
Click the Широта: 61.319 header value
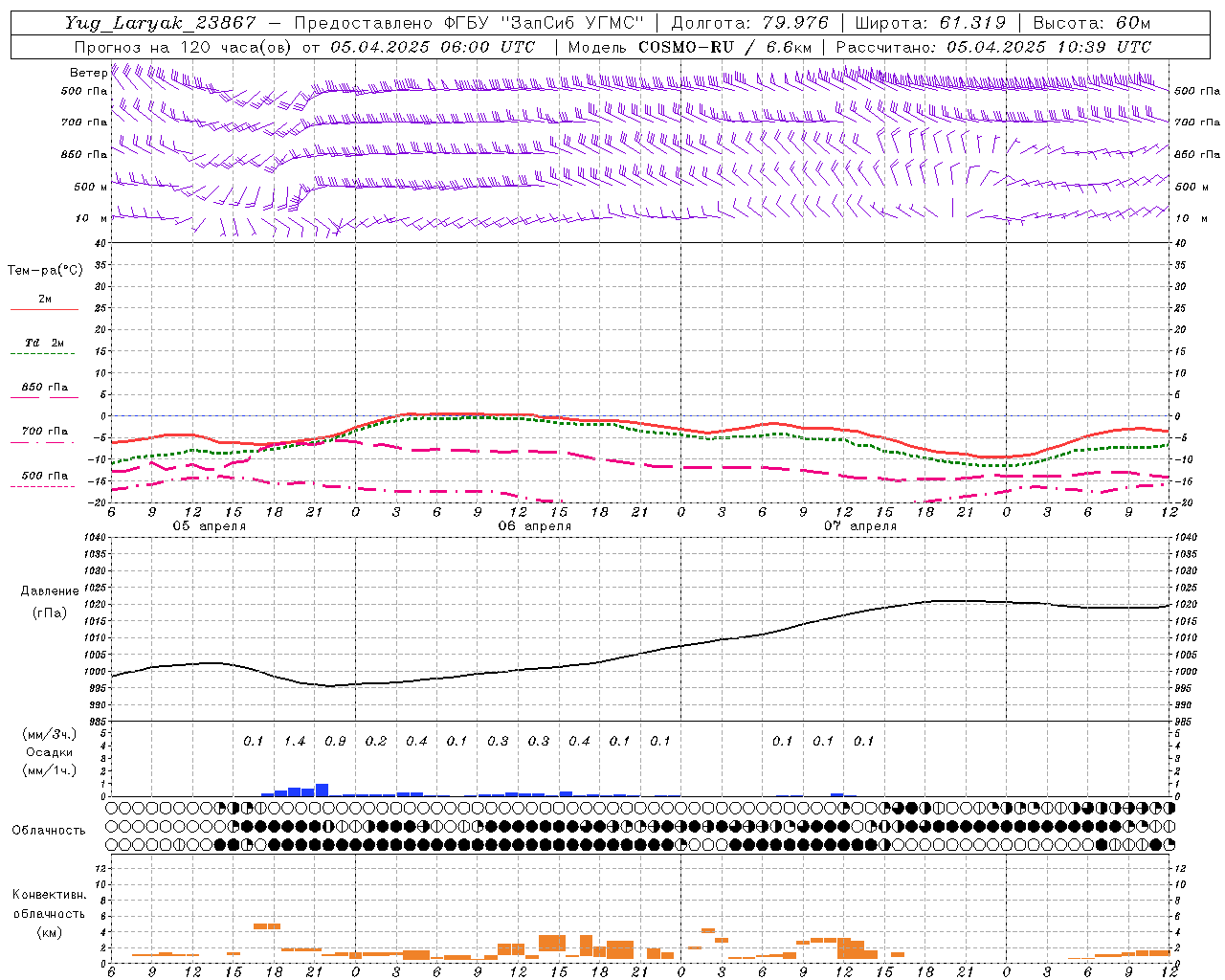[930, 23]
